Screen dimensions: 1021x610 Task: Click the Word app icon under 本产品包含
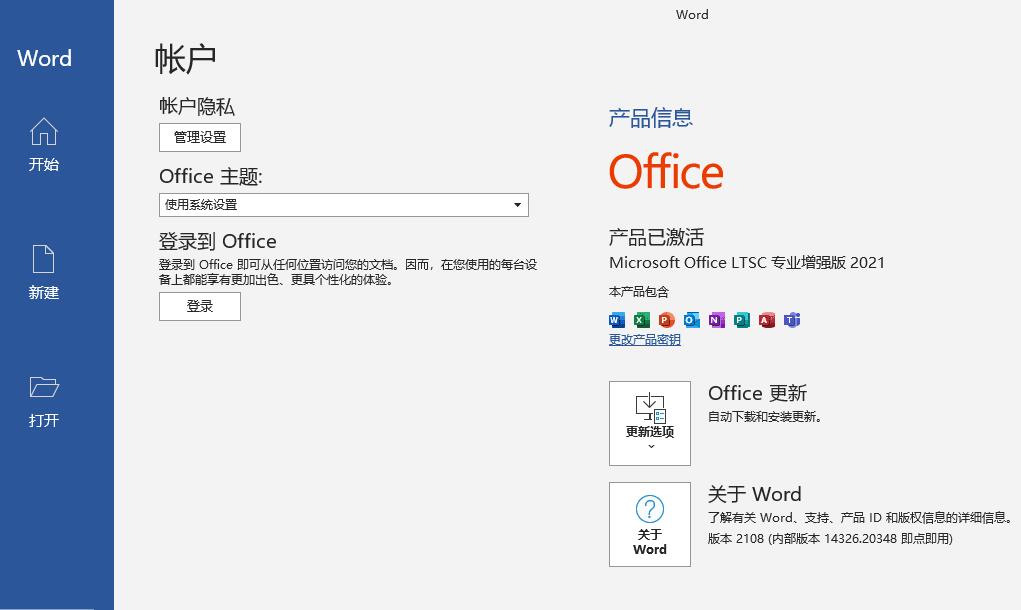[617, 320]
